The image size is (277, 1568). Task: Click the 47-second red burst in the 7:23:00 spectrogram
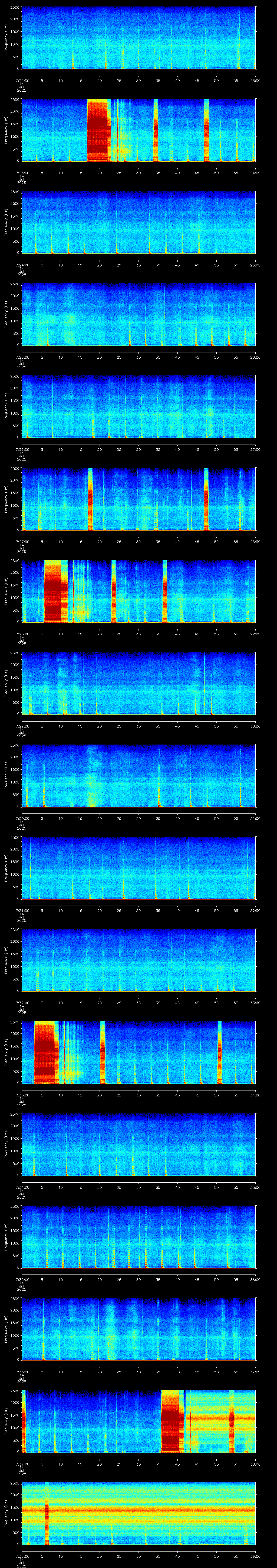click(x=206, y=130)
